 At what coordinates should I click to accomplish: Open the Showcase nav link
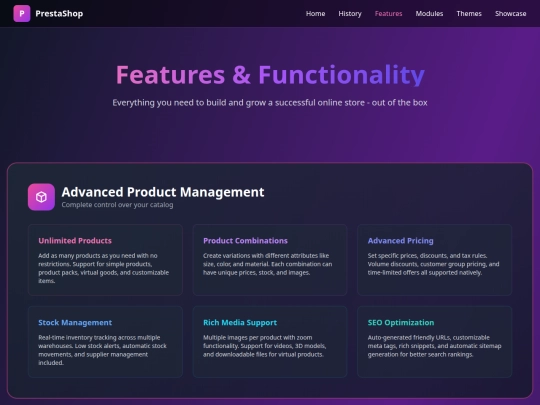tap(510, 13)
